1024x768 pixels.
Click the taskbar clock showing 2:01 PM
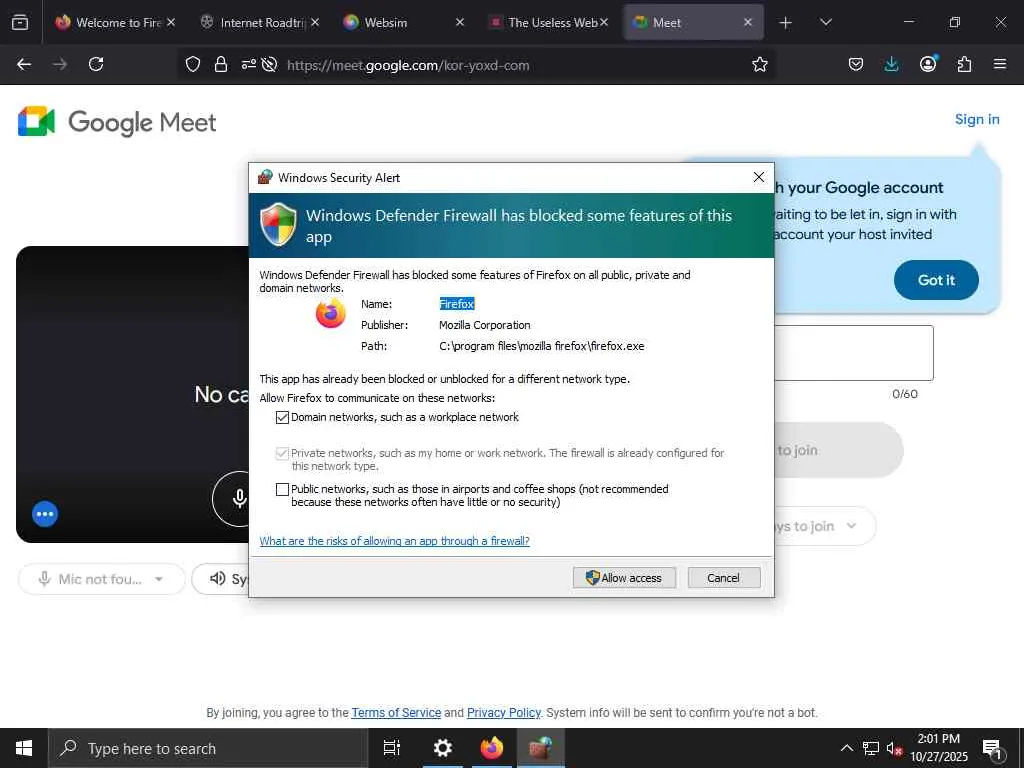pos(938,748)
